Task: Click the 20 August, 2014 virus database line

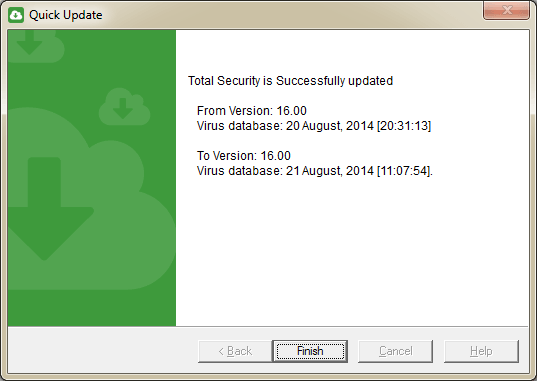Action: pos(314,126)
